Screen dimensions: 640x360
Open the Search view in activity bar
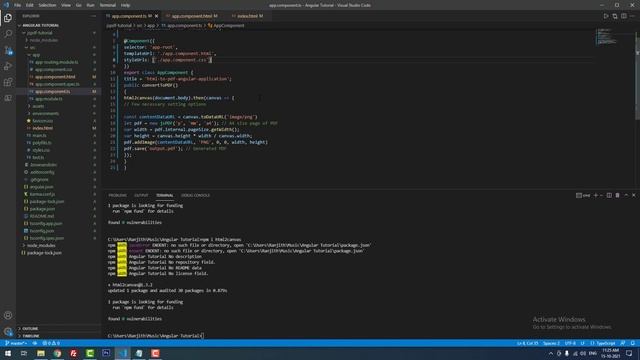click(x=8, y=34)
